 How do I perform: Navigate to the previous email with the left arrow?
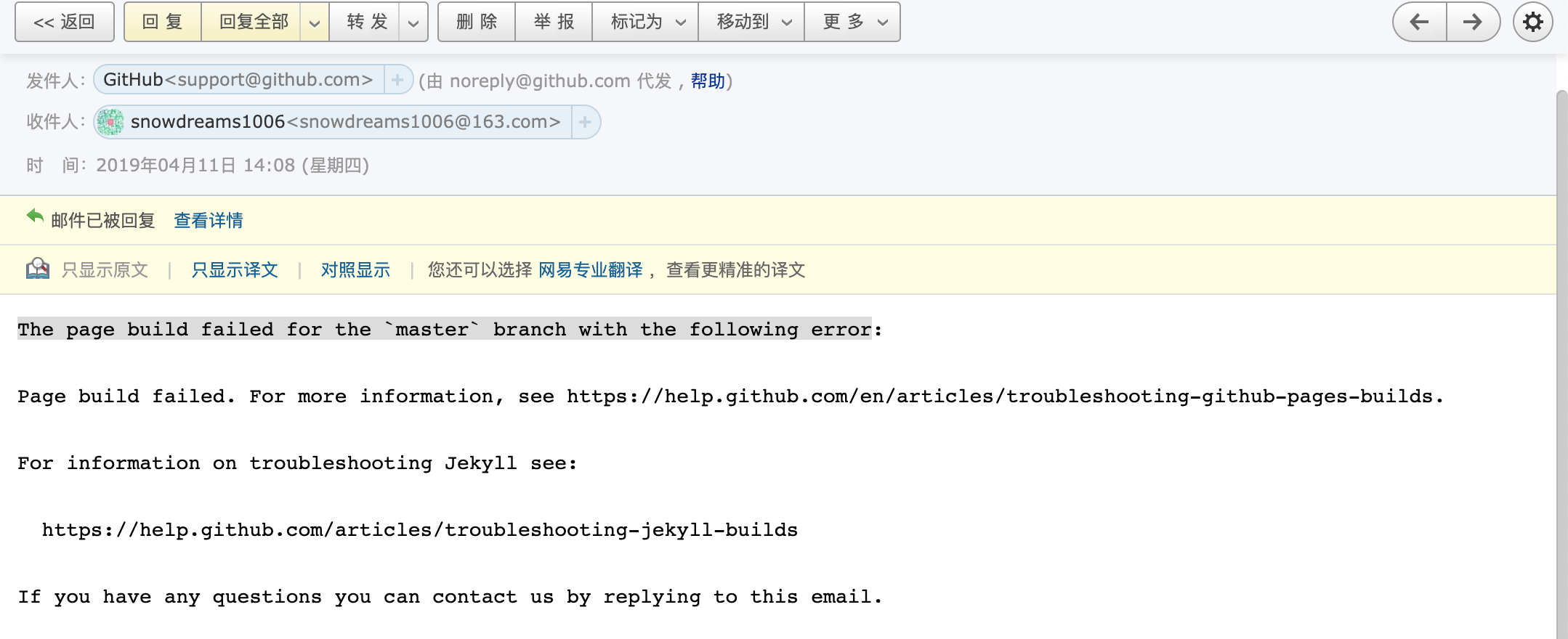(1418, 22)
